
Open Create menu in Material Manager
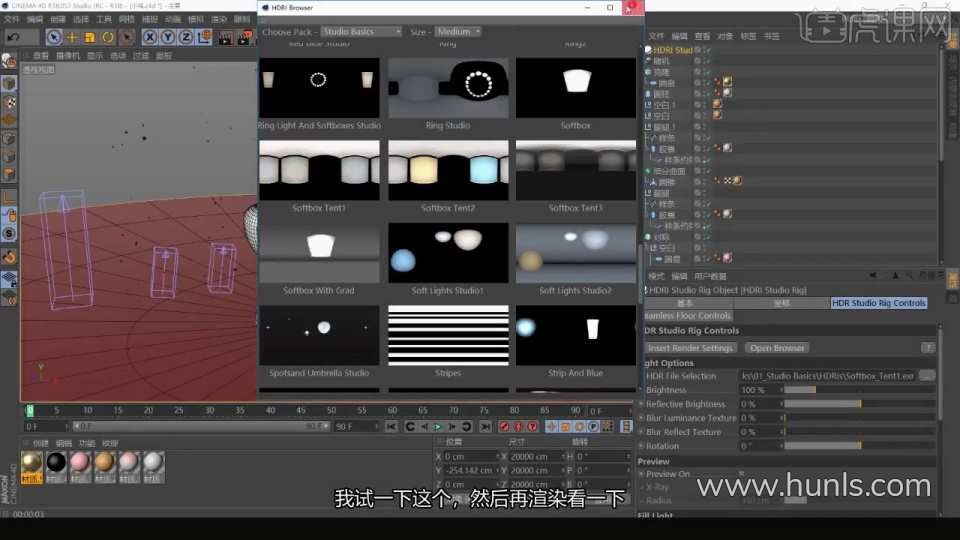click(40, 443)
